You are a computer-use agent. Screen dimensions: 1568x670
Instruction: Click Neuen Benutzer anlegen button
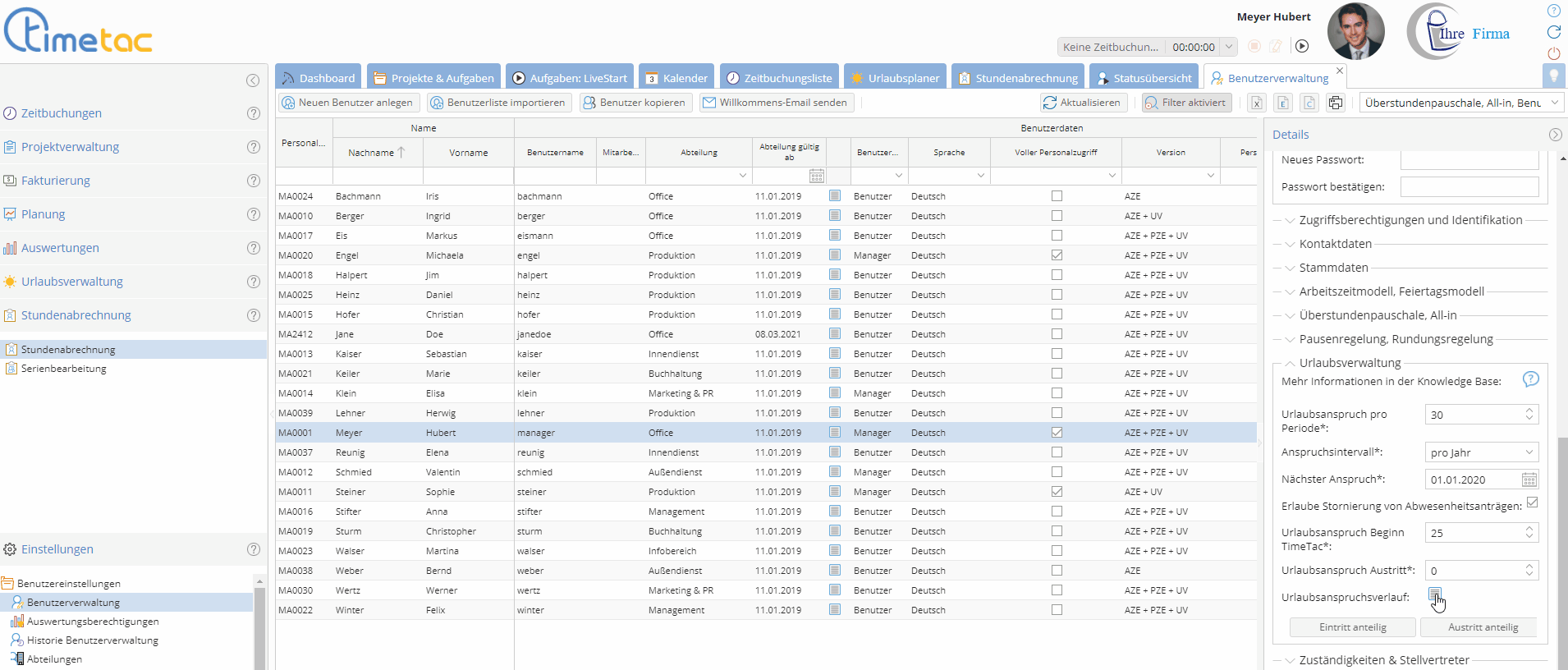point(348,103)
